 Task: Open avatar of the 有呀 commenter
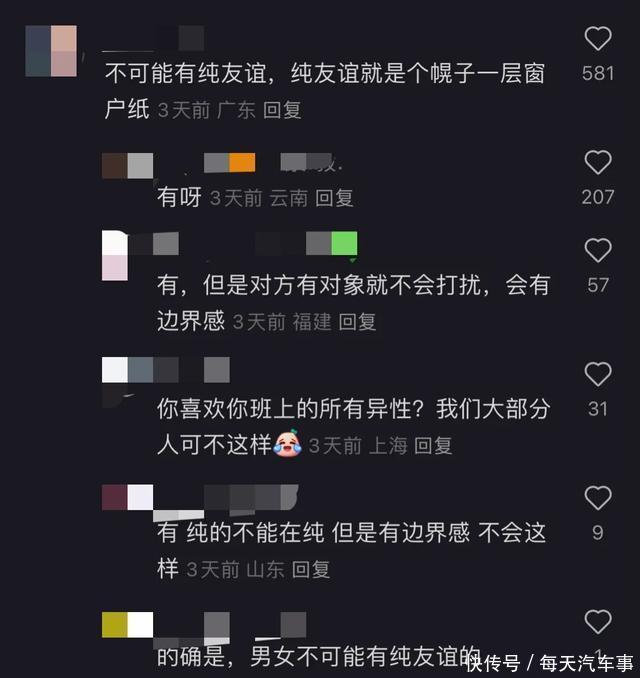coord(128,166)
